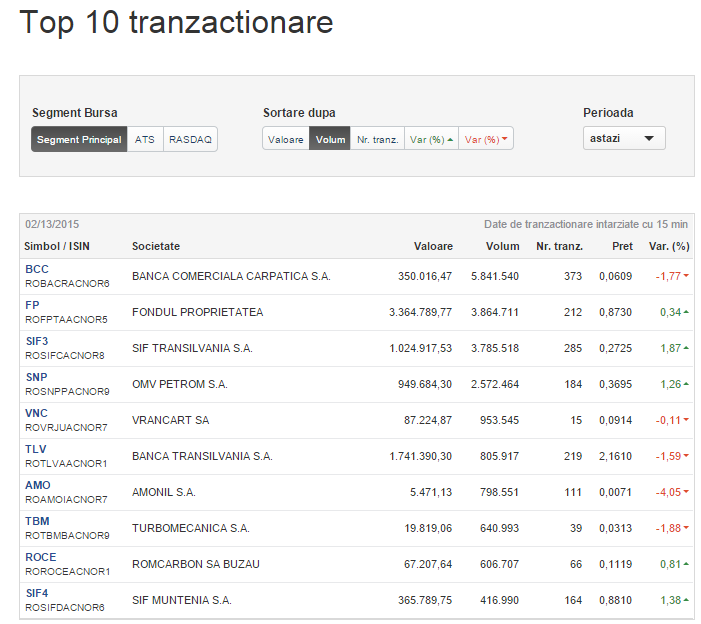Image resolution: width=701 pixels, height=624 pixels.
Task: Click the price 2,1610
Action: [616, 456]
